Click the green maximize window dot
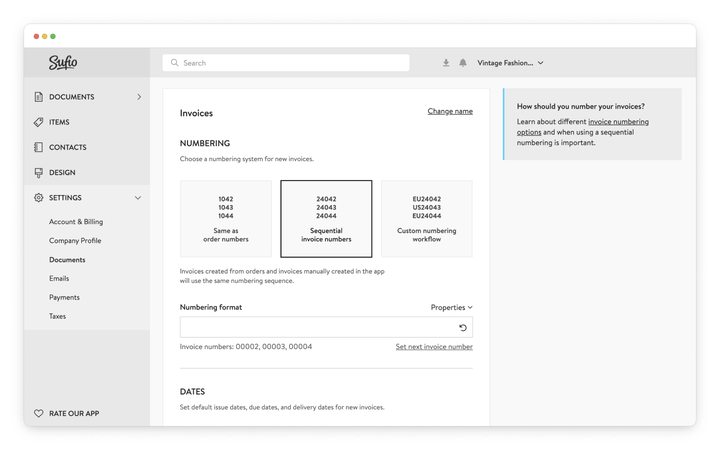The height and width of the screenshot is (450, 720). tap(53, 36)
